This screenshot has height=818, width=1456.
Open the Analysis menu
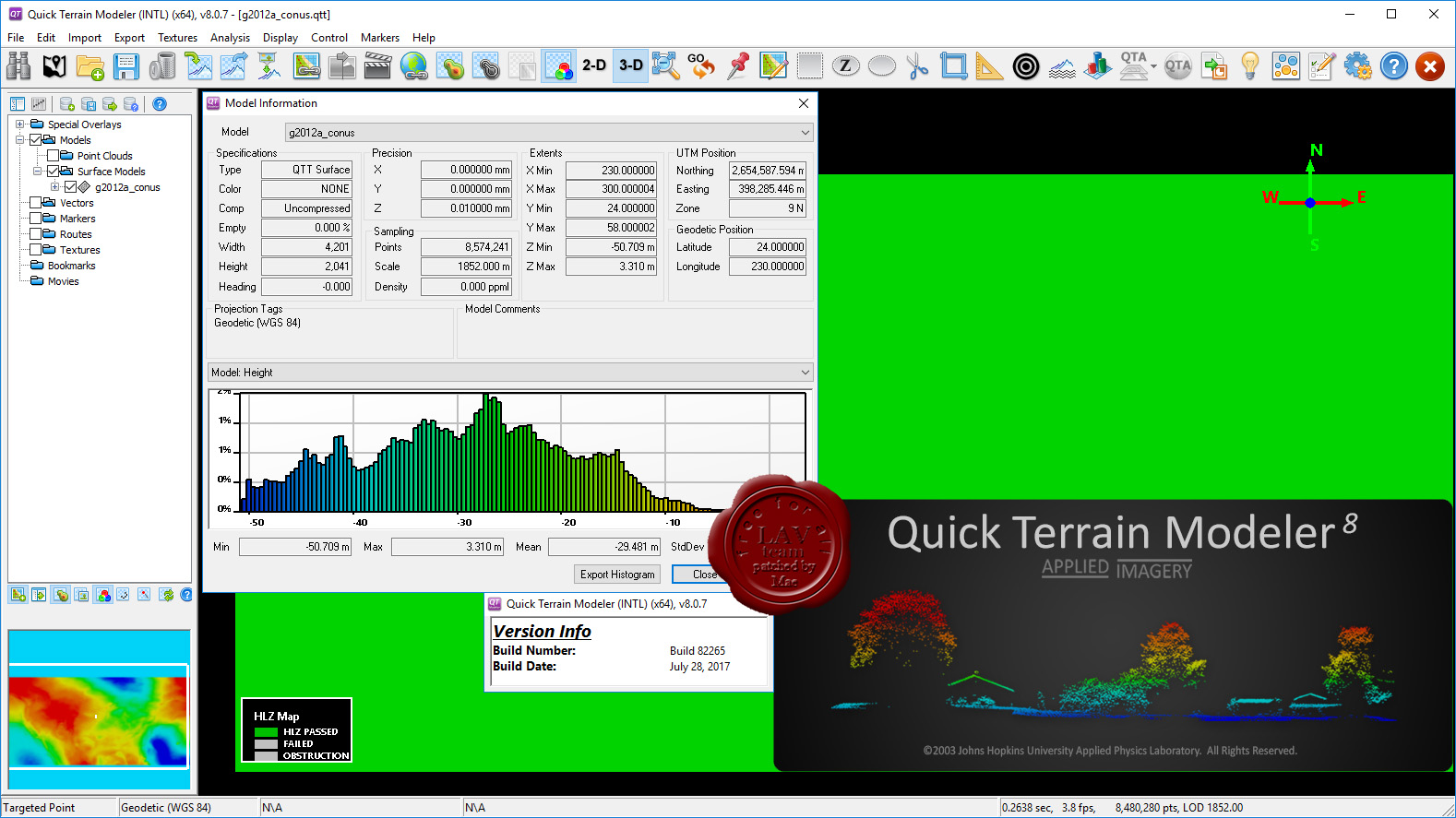click(x=230, y=38)
